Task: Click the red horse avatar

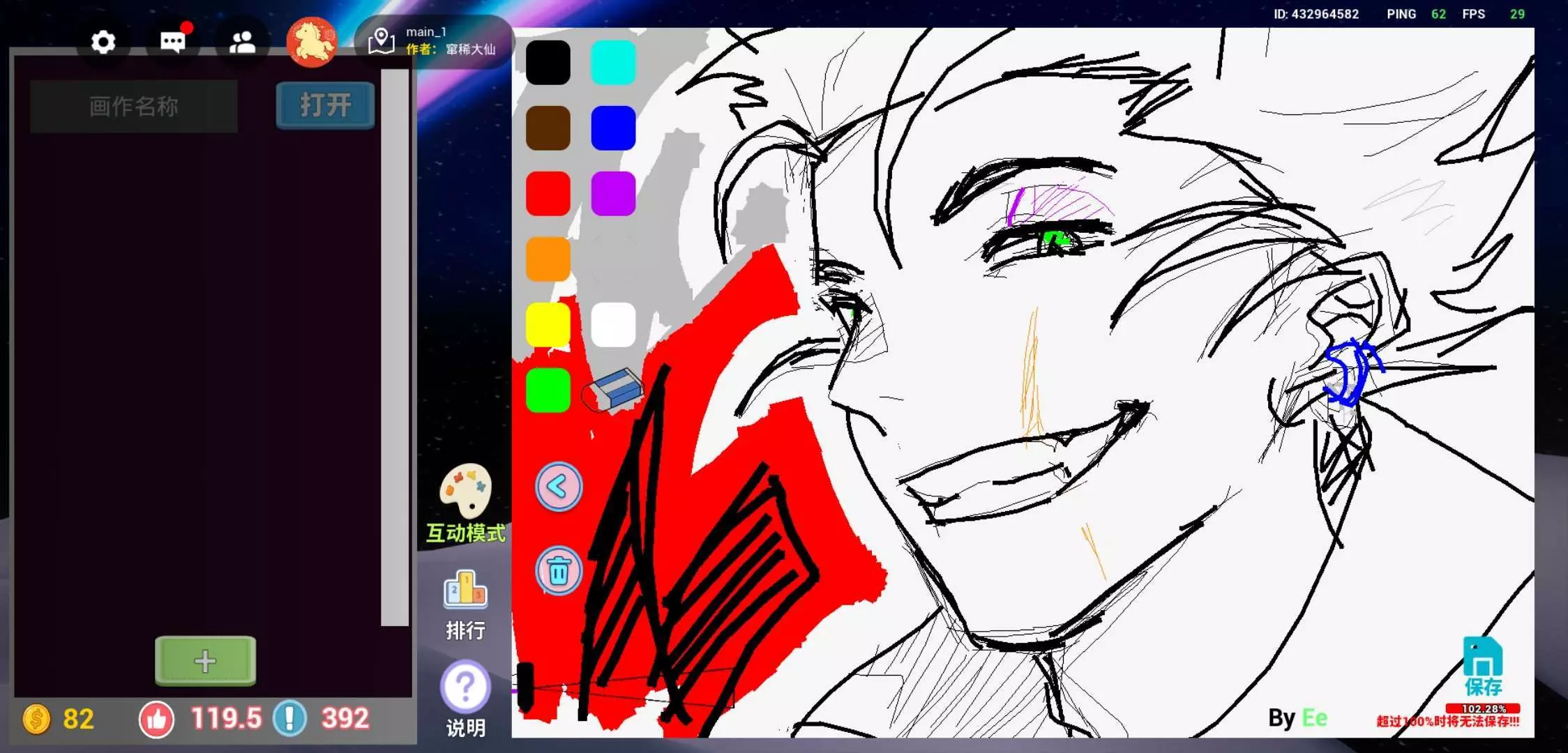Action: click(x=312, y=43)
